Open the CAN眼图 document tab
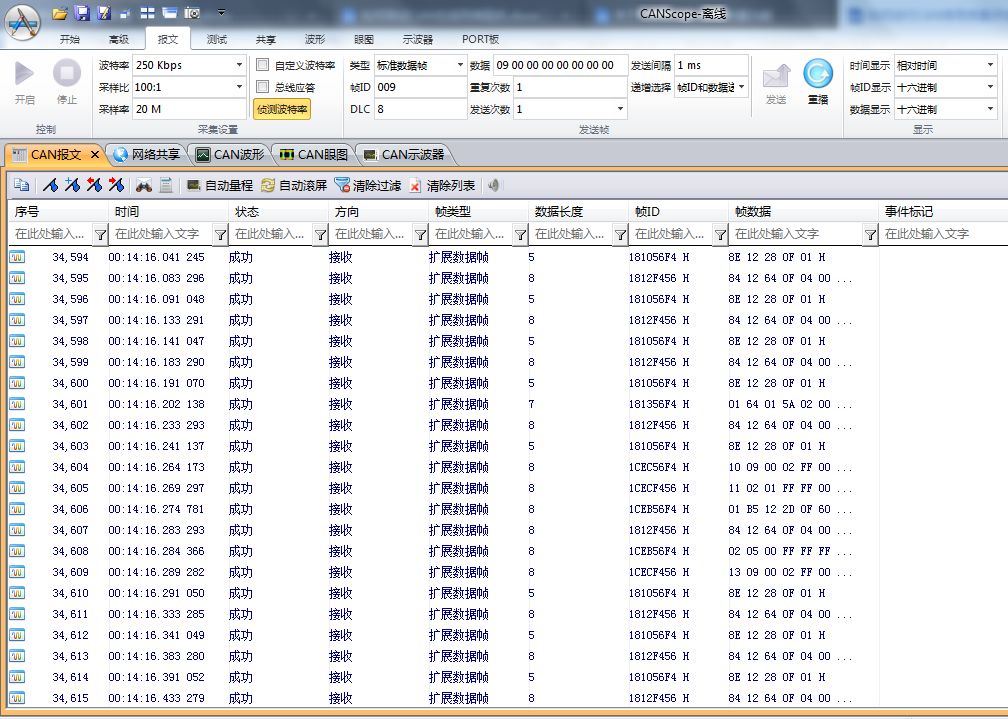 click(314, 154)
